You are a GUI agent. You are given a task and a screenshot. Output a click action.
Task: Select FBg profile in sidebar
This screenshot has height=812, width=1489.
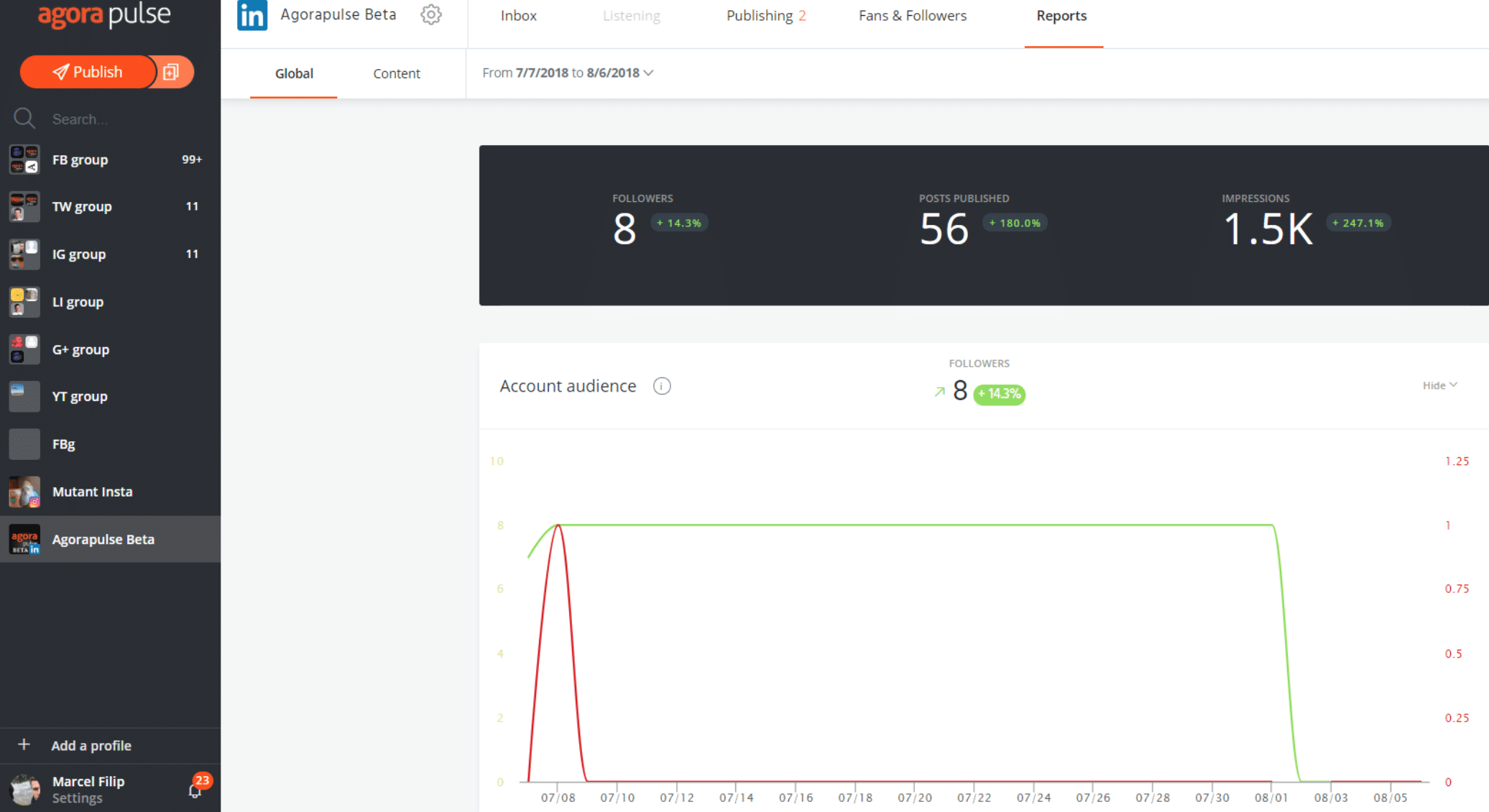(x=110, y=444)
